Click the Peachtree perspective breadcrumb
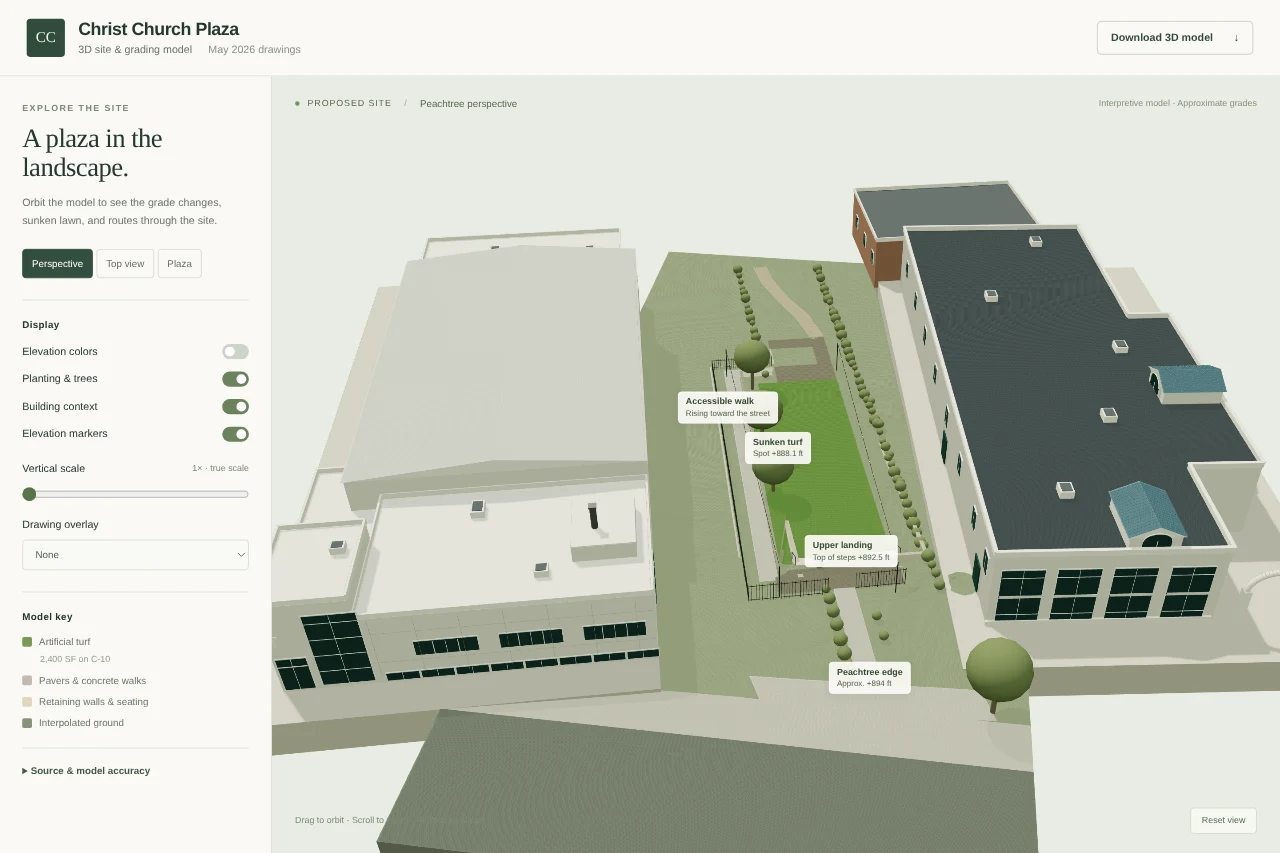 468,104
